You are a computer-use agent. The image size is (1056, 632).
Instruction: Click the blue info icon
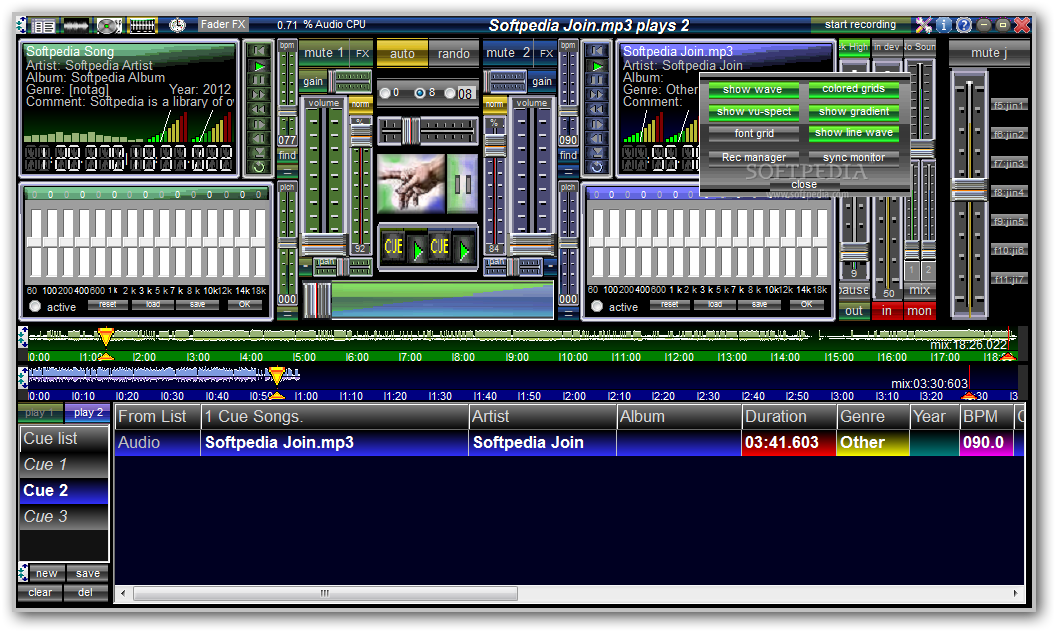944,25
